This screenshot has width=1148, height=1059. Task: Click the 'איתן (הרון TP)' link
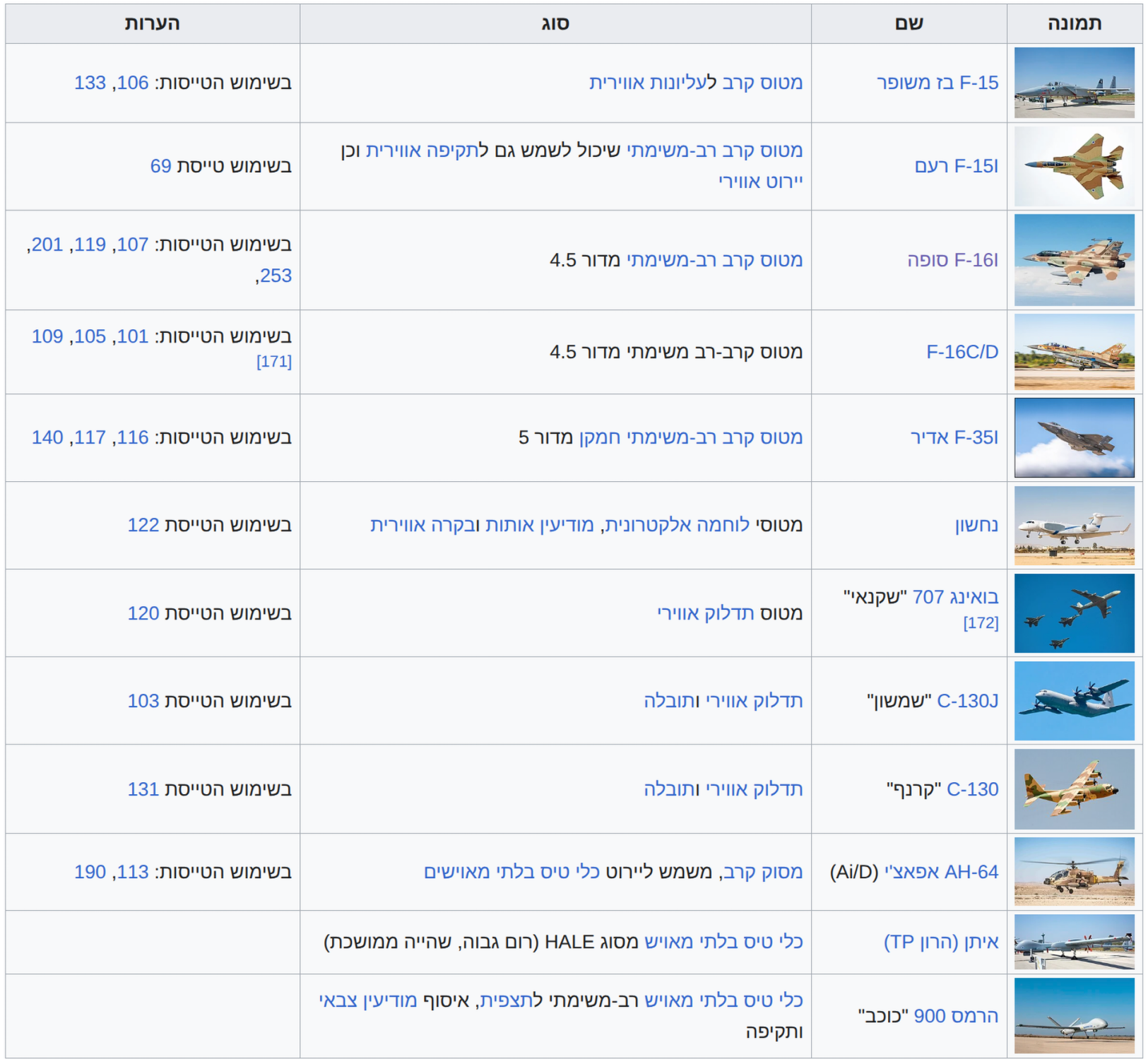point(941,942)
